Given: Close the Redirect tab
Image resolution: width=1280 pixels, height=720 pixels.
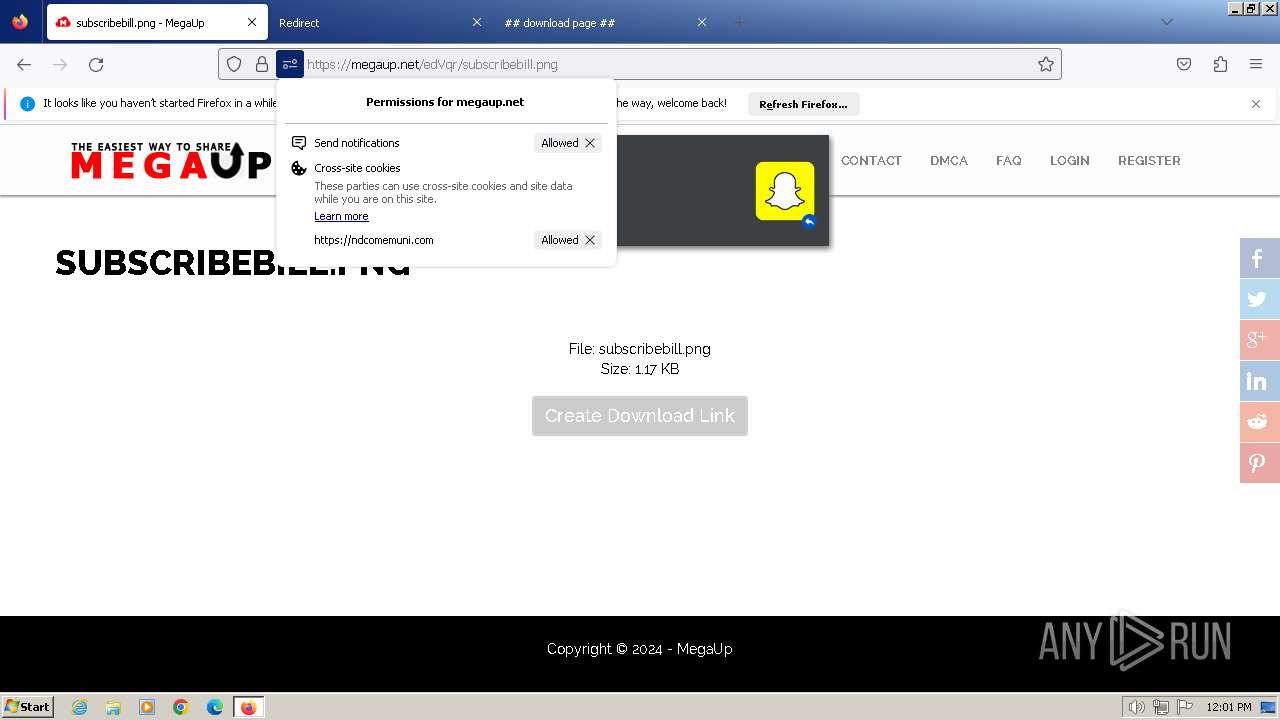Looking at the screenshot, I should pos(477,22).
